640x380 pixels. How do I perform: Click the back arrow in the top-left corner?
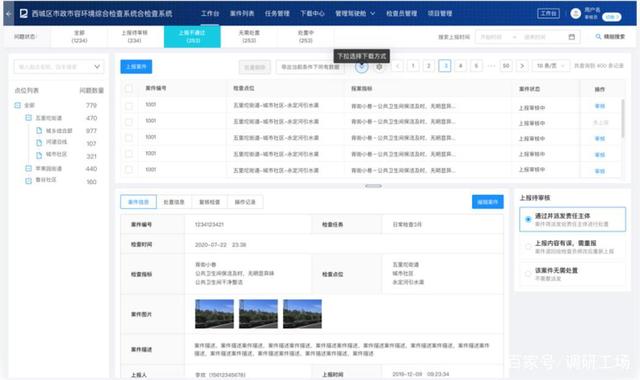9,13
